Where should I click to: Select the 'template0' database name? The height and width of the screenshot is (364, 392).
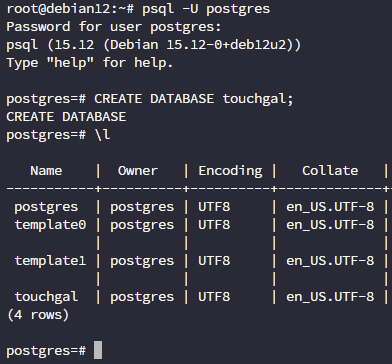(x=50, y=225)
